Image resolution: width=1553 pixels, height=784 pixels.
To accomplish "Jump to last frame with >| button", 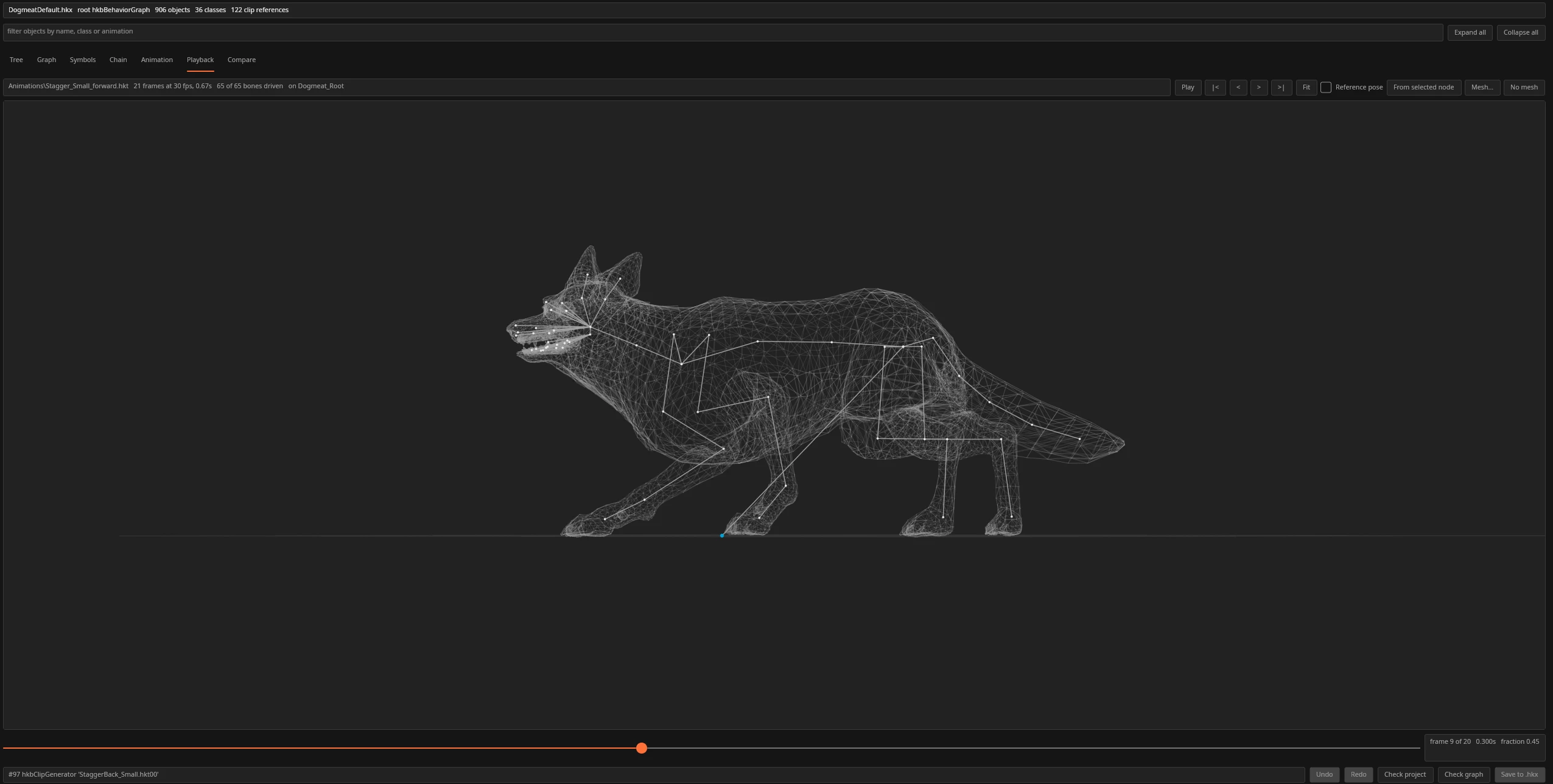I will click(x=1281, y=87).
